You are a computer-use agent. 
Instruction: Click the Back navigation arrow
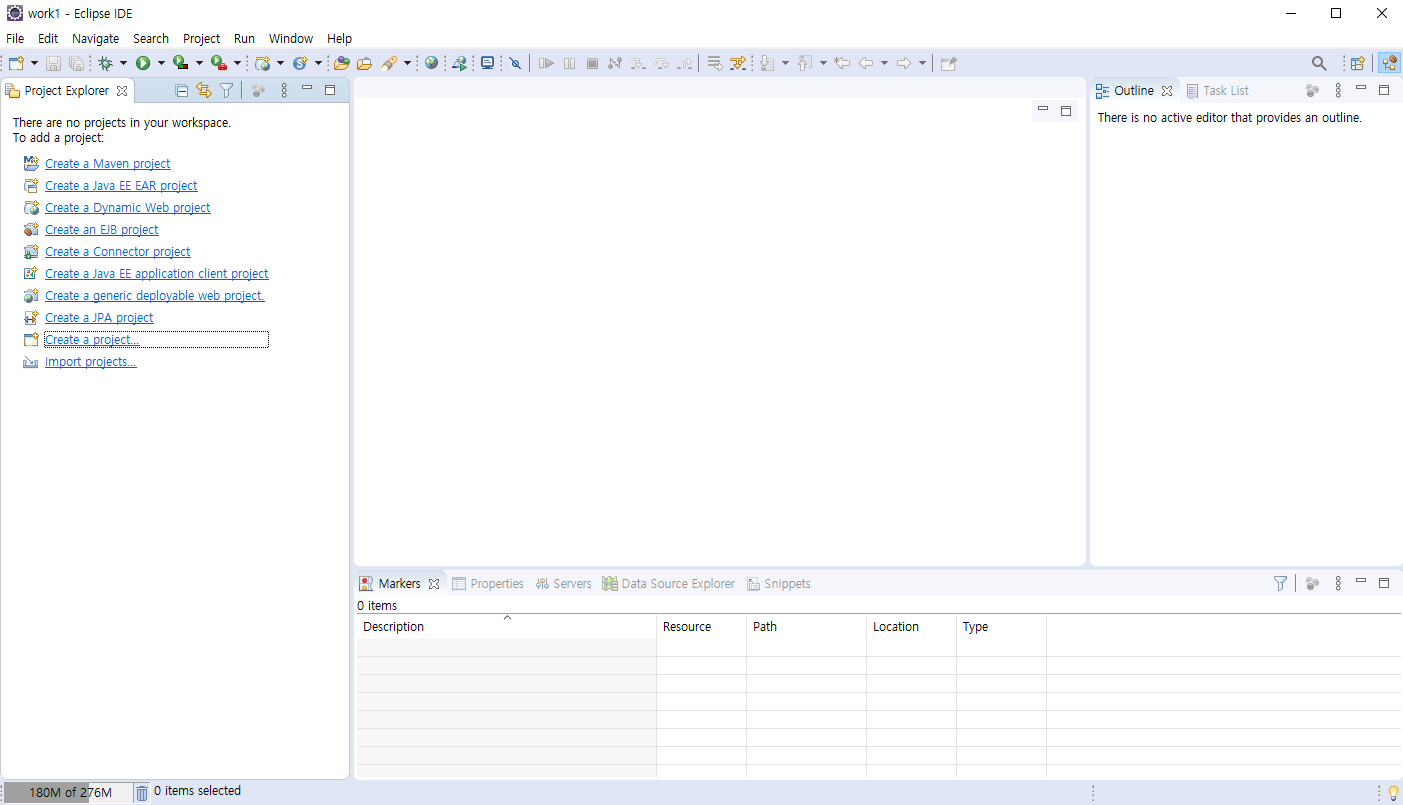866,63
